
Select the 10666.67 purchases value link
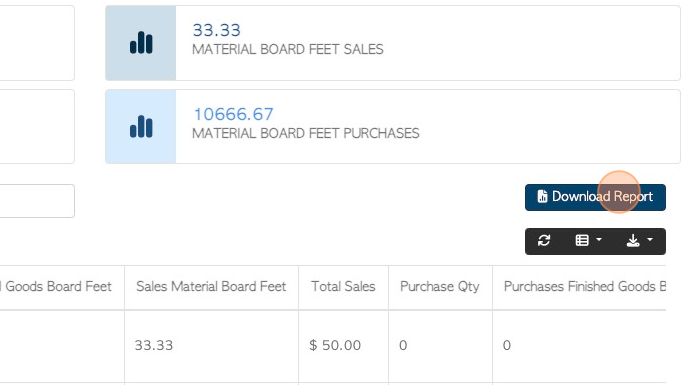pyautogui.click(x=233, y=114)
